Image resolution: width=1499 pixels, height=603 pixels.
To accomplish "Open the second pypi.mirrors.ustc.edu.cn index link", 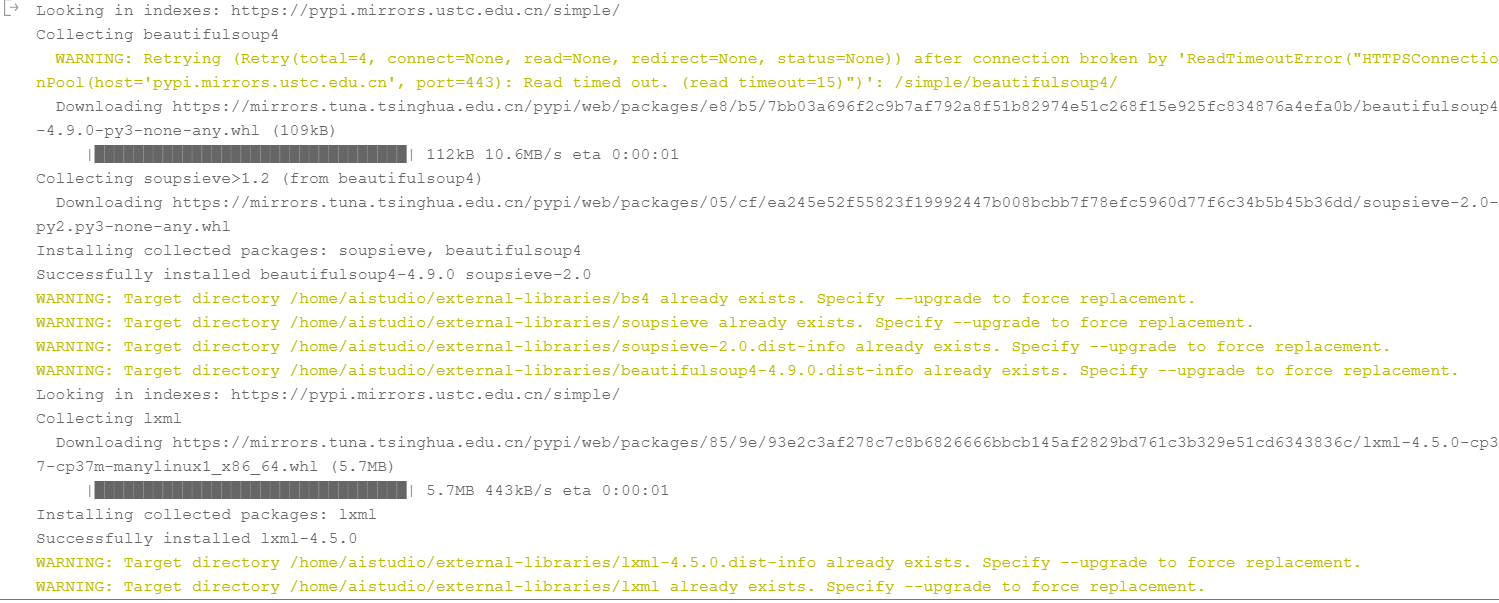I will [x=425, y=395].
